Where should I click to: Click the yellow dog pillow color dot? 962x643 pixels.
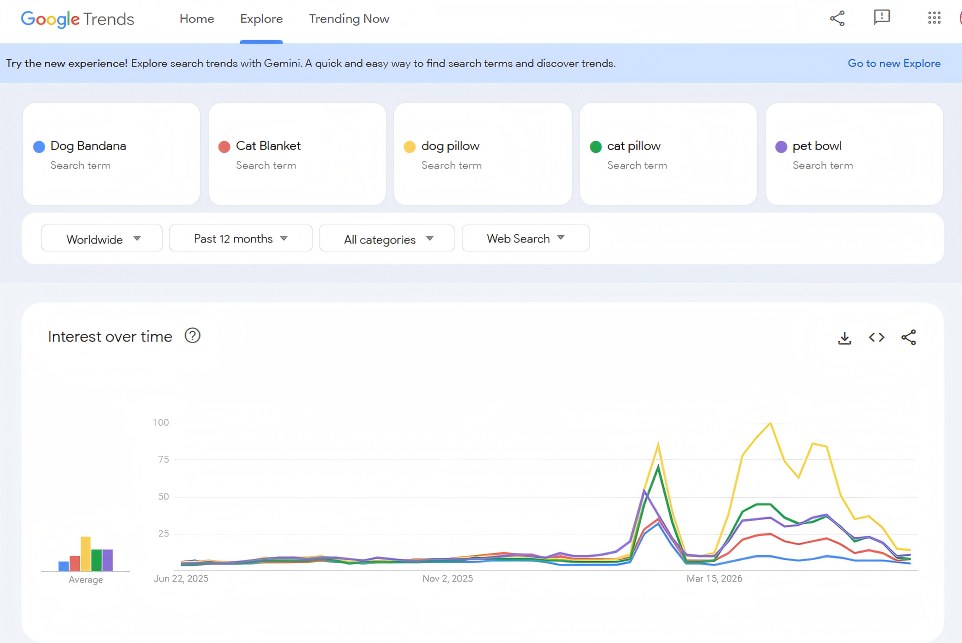409,147
